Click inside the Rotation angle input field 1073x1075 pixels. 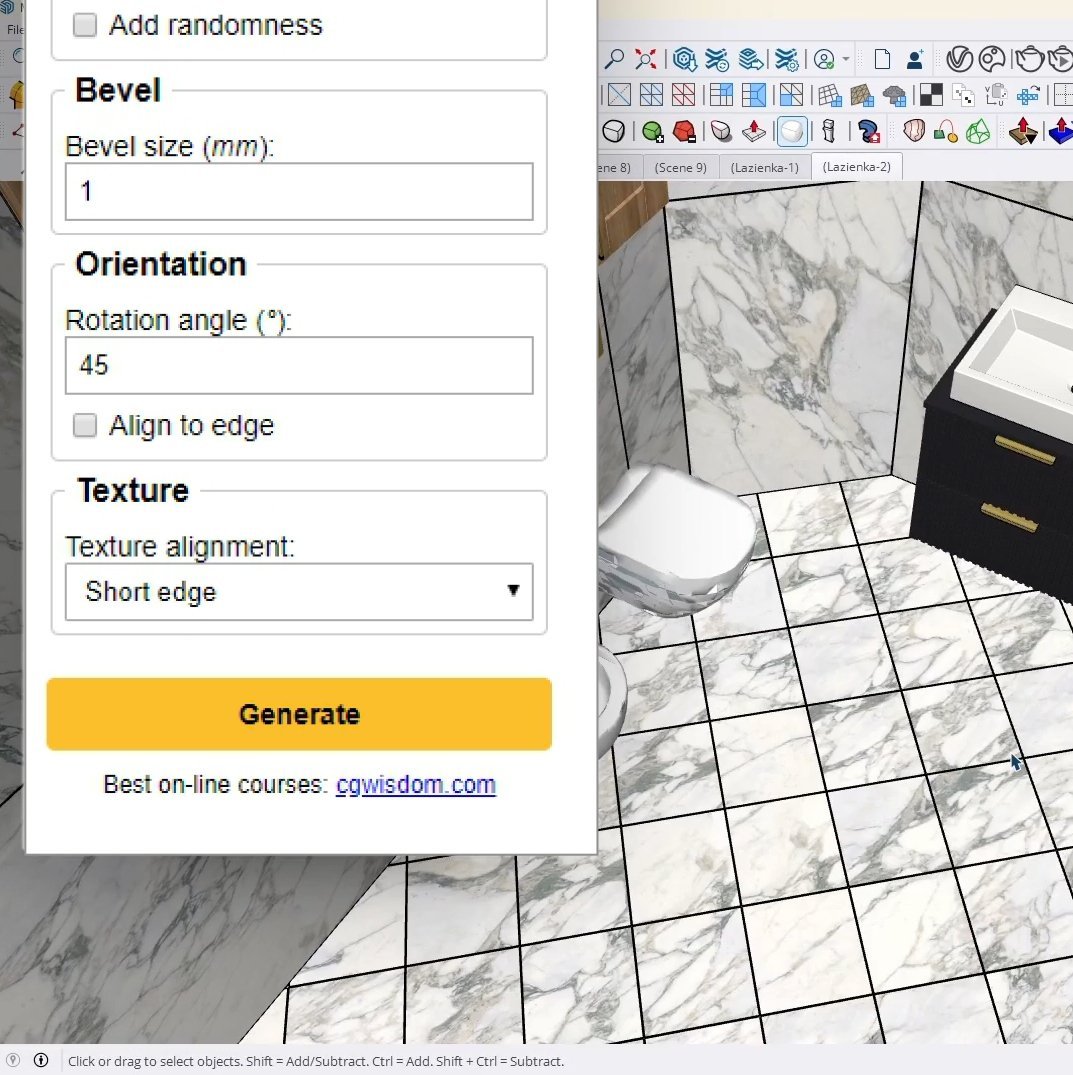tap(299, 365)
